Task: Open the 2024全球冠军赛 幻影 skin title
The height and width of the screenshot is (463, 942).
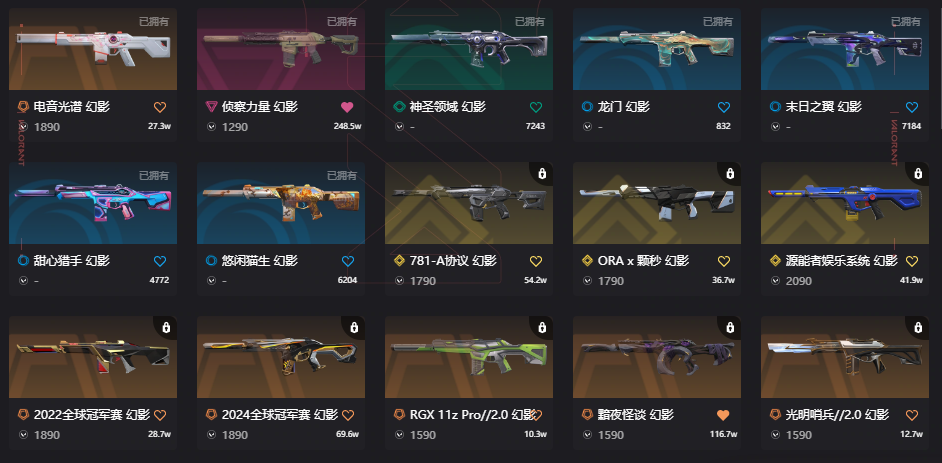Action: 280,414
